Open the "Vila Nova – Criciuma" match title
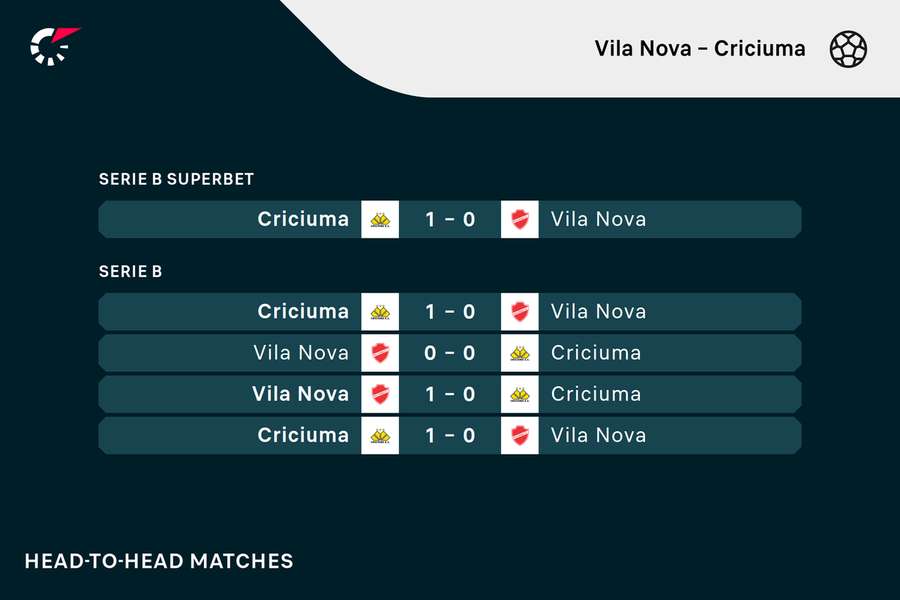The width and height of the screenshot is (900, 600). (700, 48)
